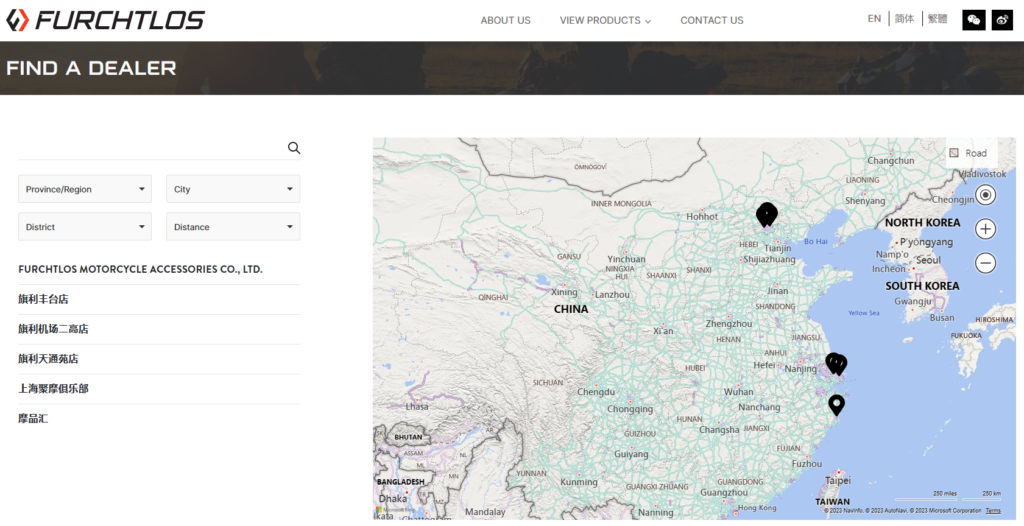Go to About Us page
Viewport: 1024px width, 526px height.
pos(505,20)
